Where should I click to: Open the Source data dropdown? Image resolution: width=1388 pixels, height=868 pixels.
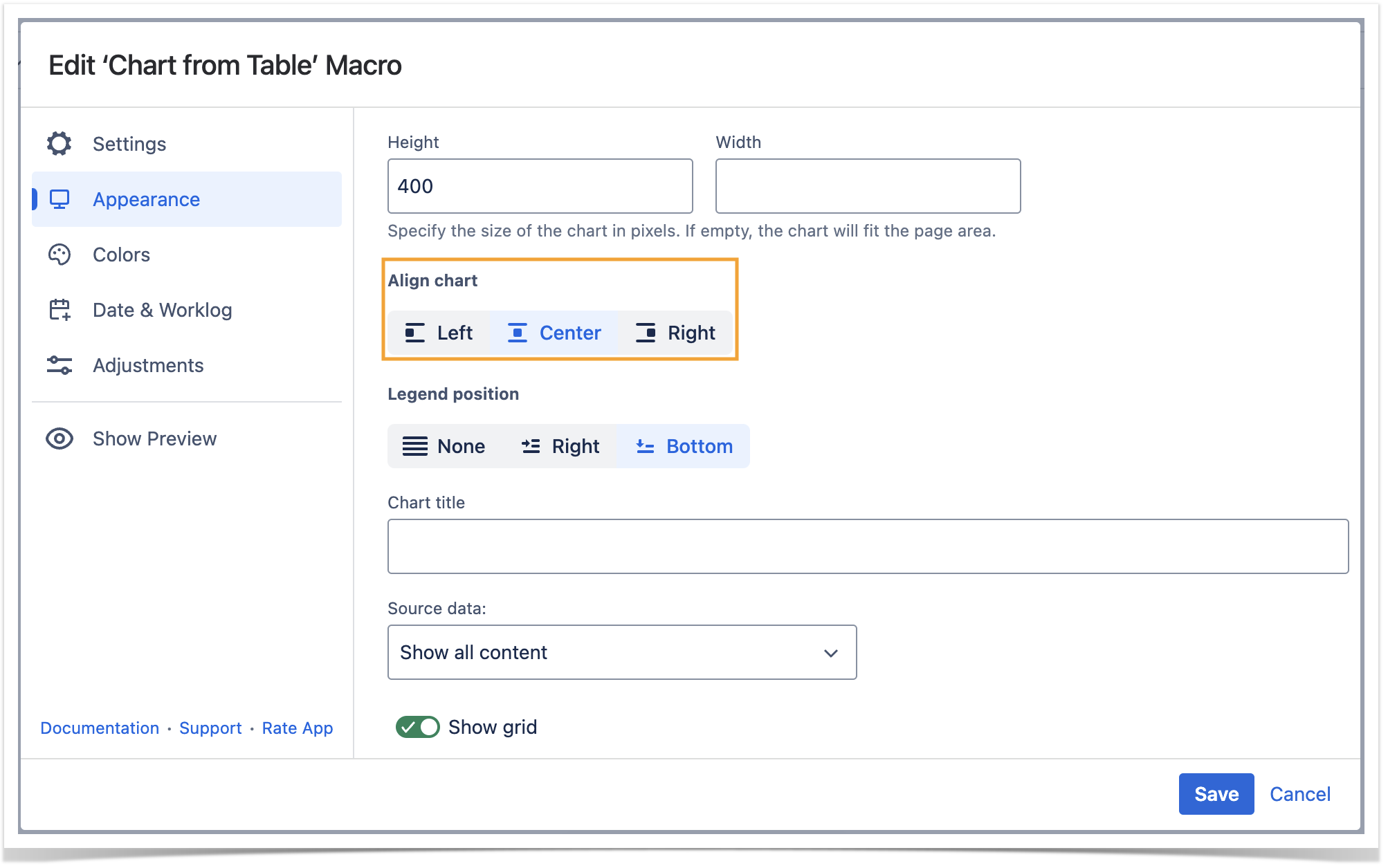[x=621, y=652]
